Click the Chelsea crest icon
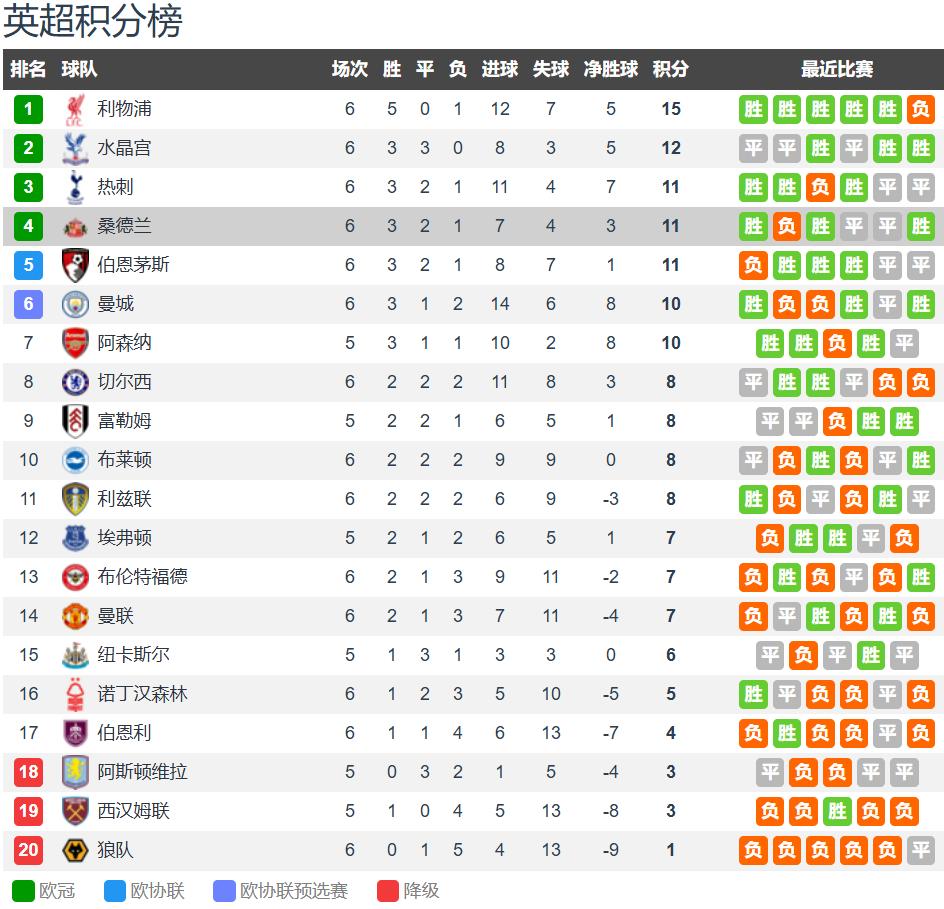Screen dimensions: 944x909 [75, 382]
